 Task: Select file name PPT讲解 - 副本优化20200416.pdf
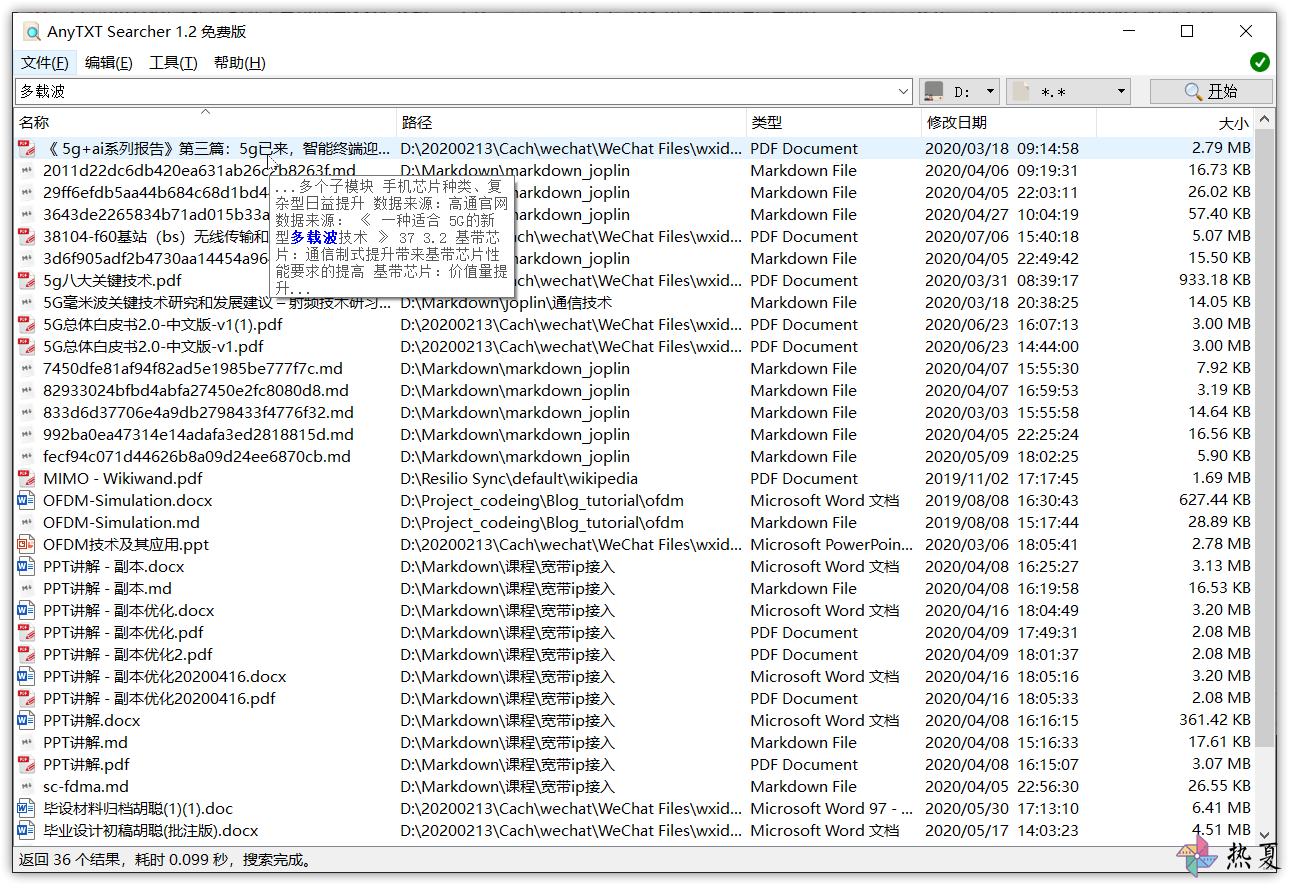(x=159, y=699)
